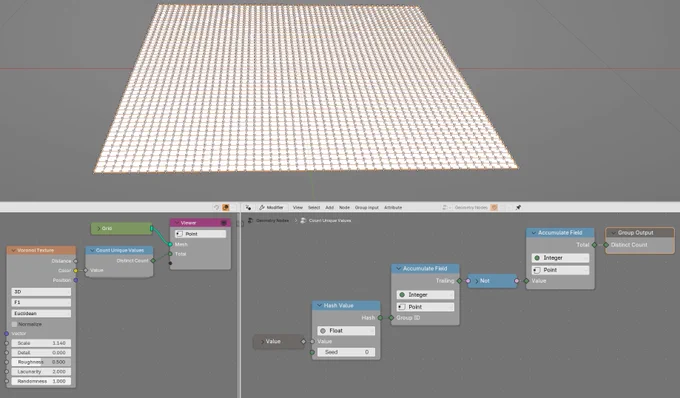Click the Seed input socket on Hash Value
The width and height of the screenshot is (680, 398).
coord(312,352)
